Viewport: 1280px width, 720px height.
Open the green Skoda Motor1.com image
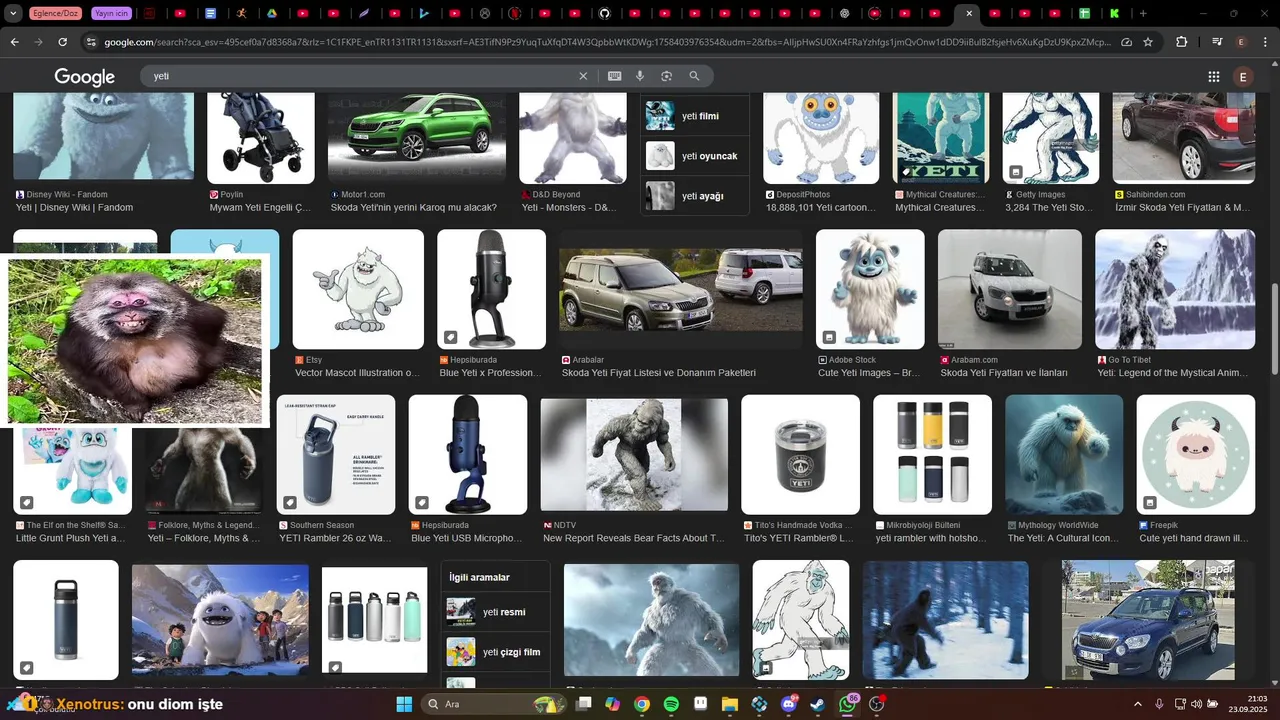(417, 138)
